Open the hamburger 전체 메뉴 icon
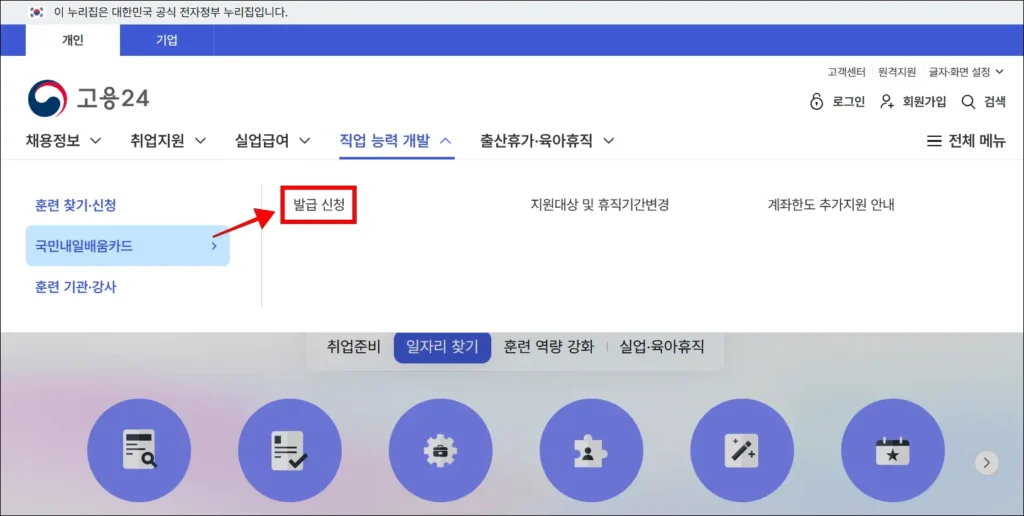Screen dimensions: 1024x516 (934, 141)
